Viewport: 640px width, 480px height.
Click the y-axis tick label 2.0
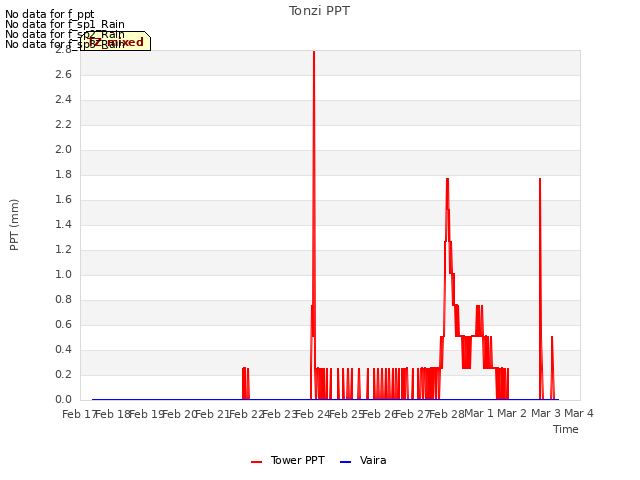pyautogui.click(x=63, y=149)
